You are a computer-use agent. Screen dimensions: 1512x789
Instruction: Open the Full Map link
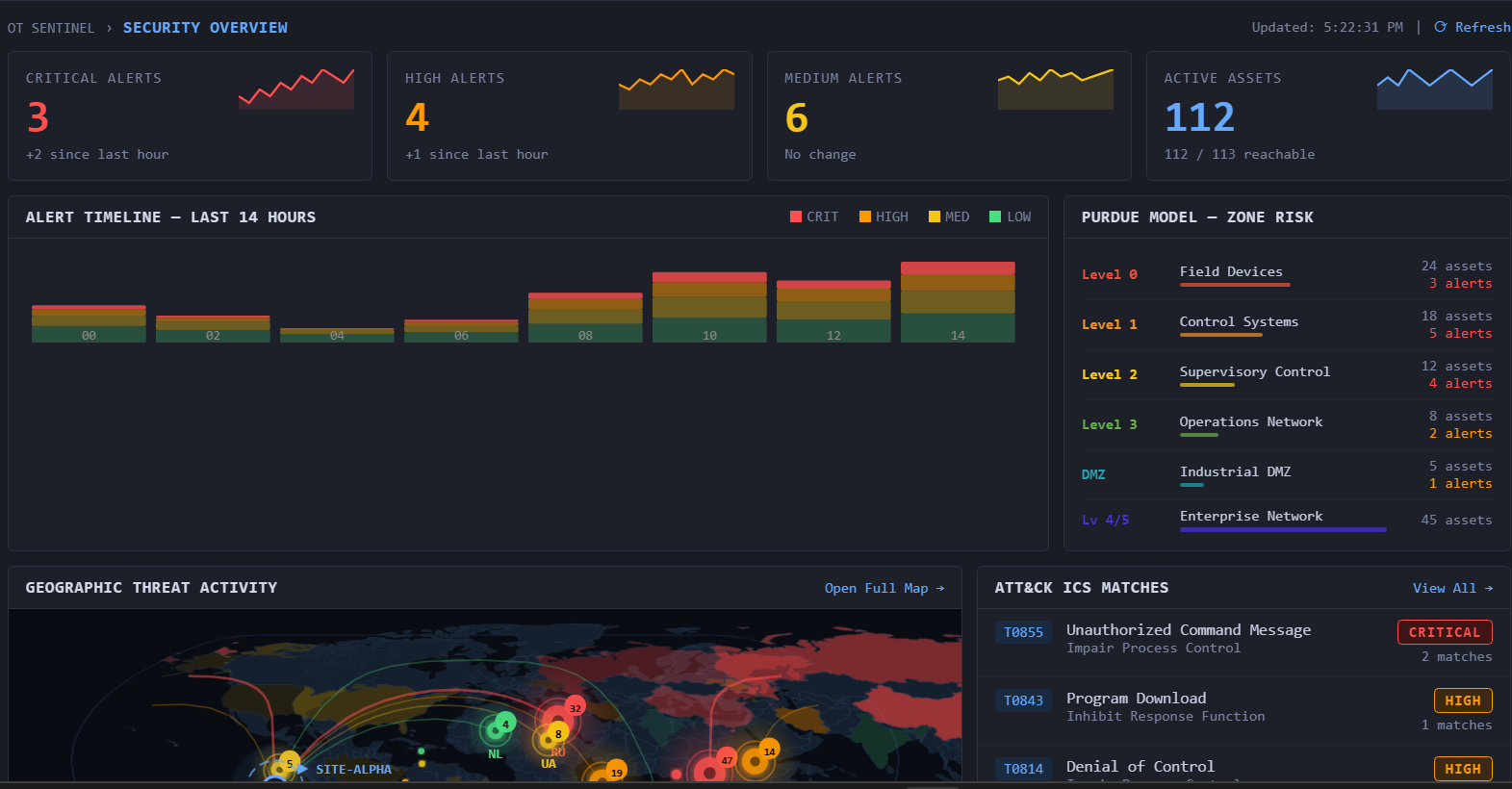(x=884, y=588)
